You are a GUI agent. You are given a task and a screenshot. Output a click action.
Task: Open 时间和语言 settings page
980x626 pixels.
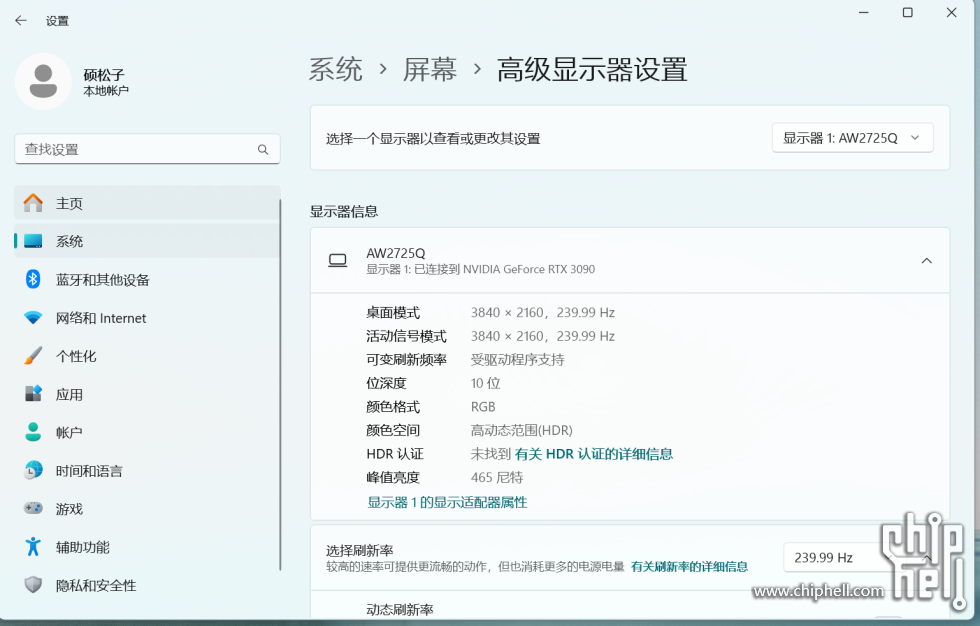(147, 470)
